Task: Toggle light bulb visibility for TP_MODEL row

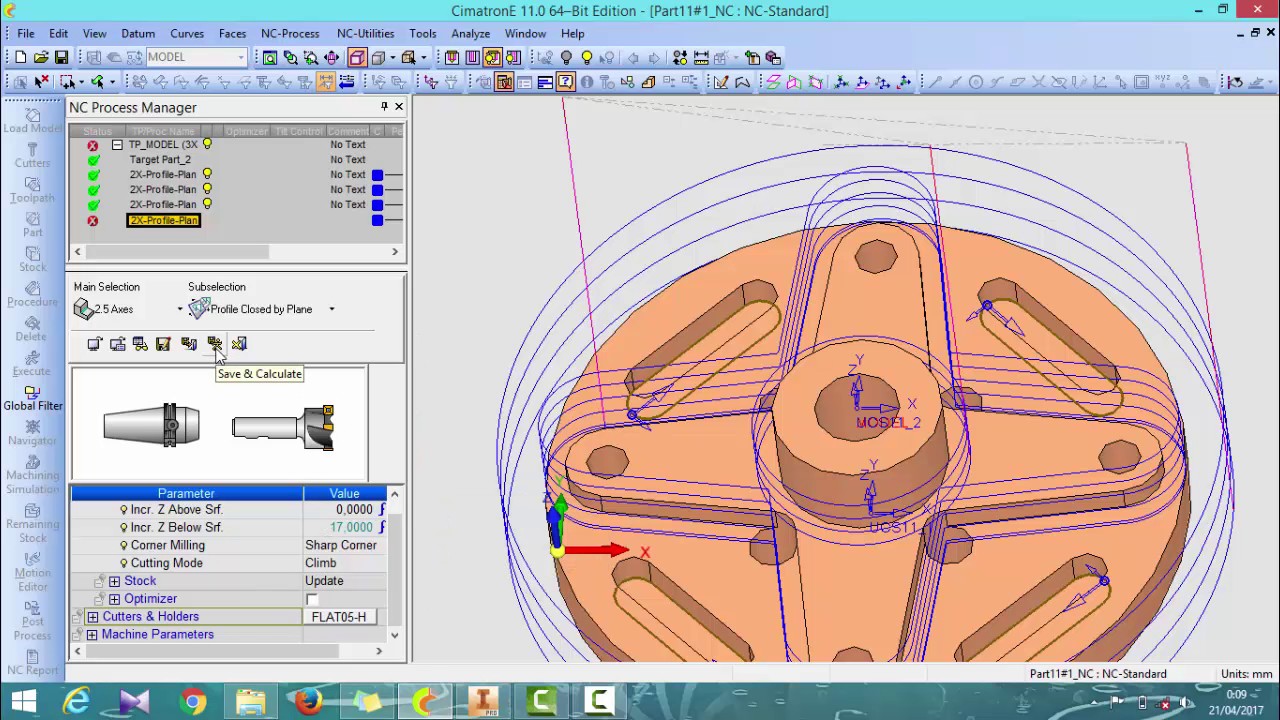Action: tap(207, 144)
